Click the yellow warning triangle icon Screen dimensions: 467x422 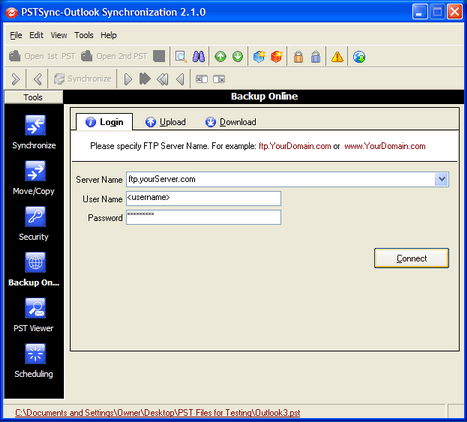click(x=337, y=56)
